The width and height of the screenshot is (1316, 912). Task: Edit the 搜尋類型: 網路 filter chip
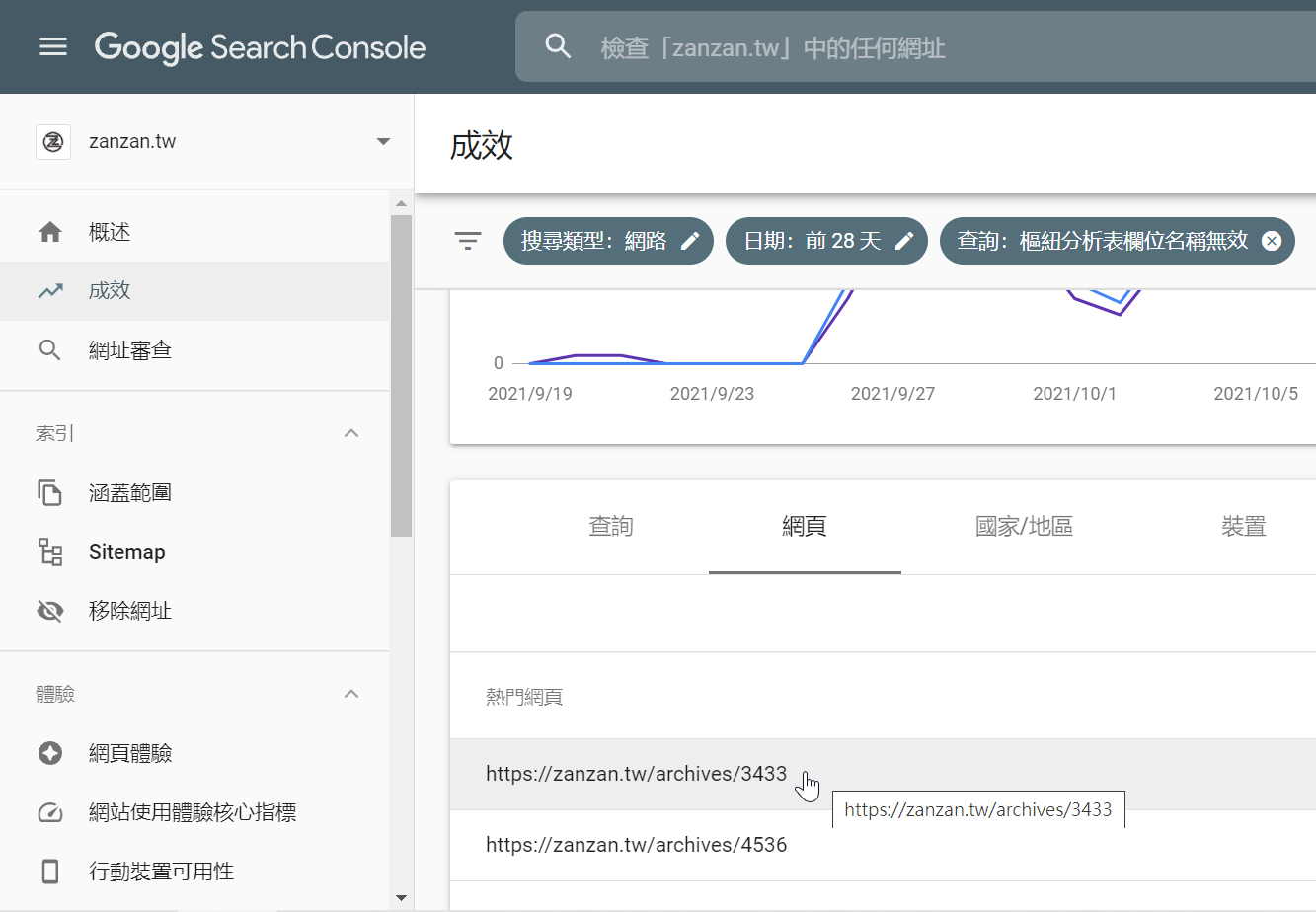coord(608,241)
